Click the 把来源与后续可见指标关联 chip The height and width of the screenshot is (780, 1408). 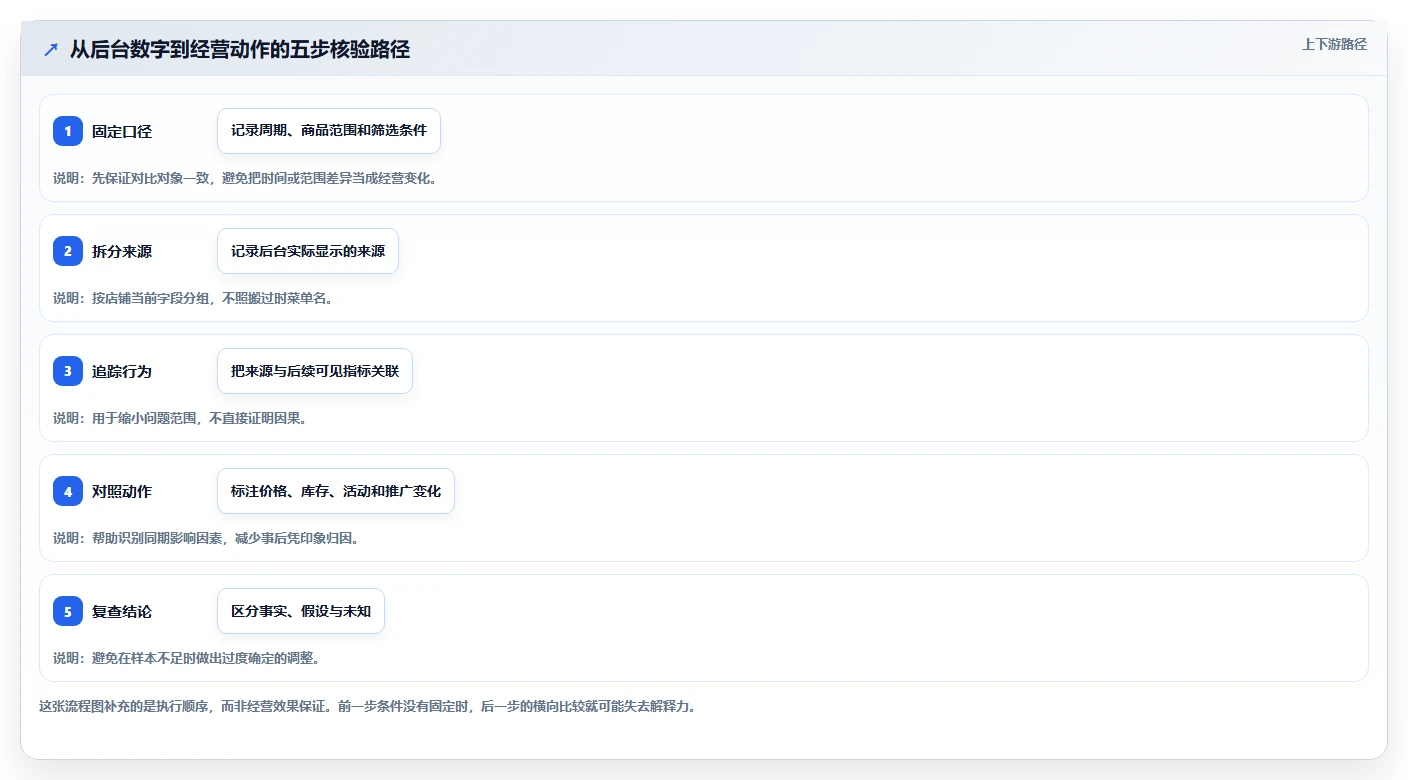click(x=315, y=371)
